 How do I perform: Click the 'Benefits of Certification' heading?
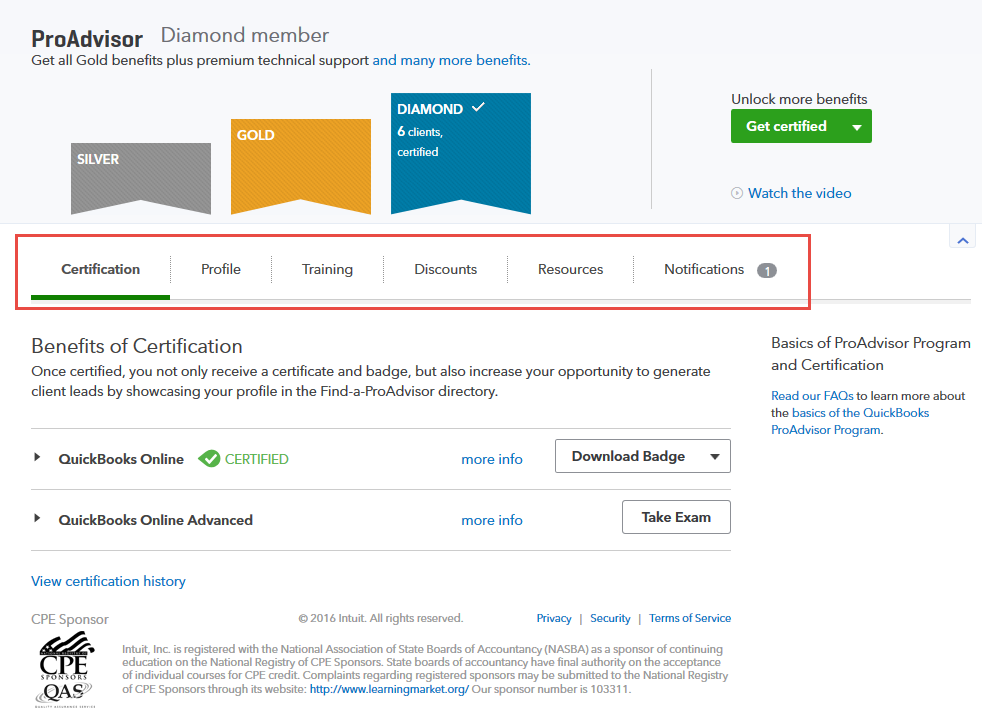tap(137, 346)
